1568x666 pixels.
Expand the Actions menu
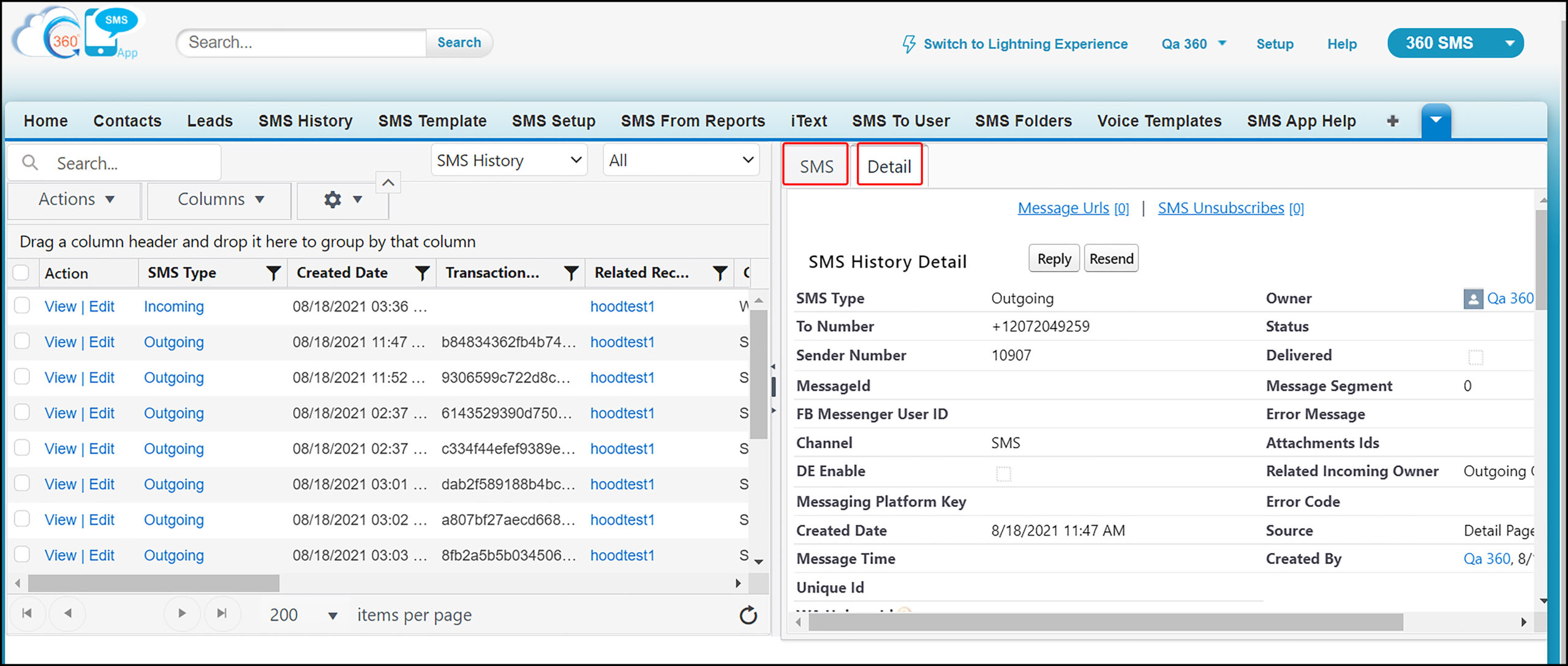(x=76, y=200)
